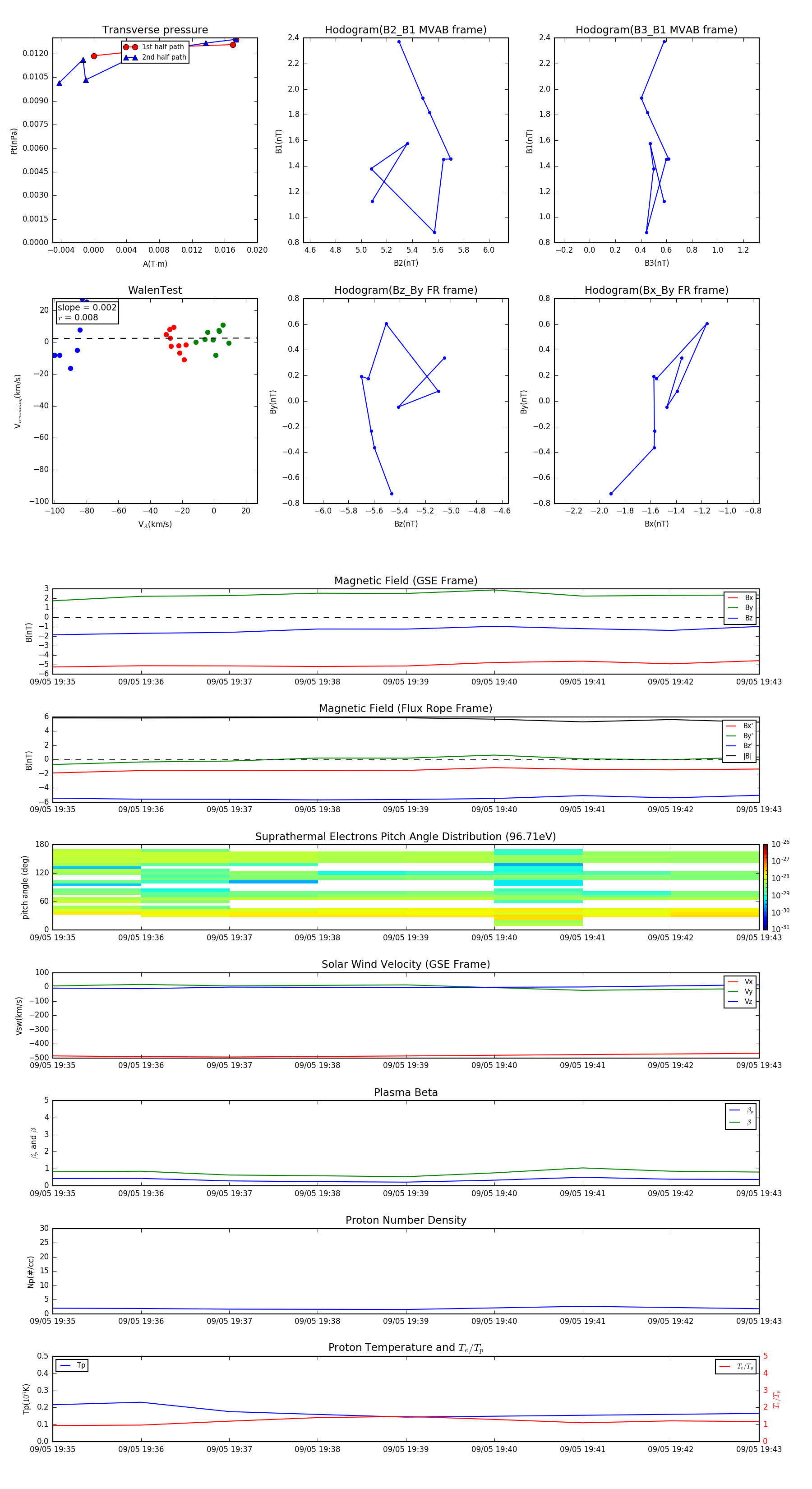
Task: Click 'Magnetic Field (Flux Rope Frame)' title
Action: (406, 709)
